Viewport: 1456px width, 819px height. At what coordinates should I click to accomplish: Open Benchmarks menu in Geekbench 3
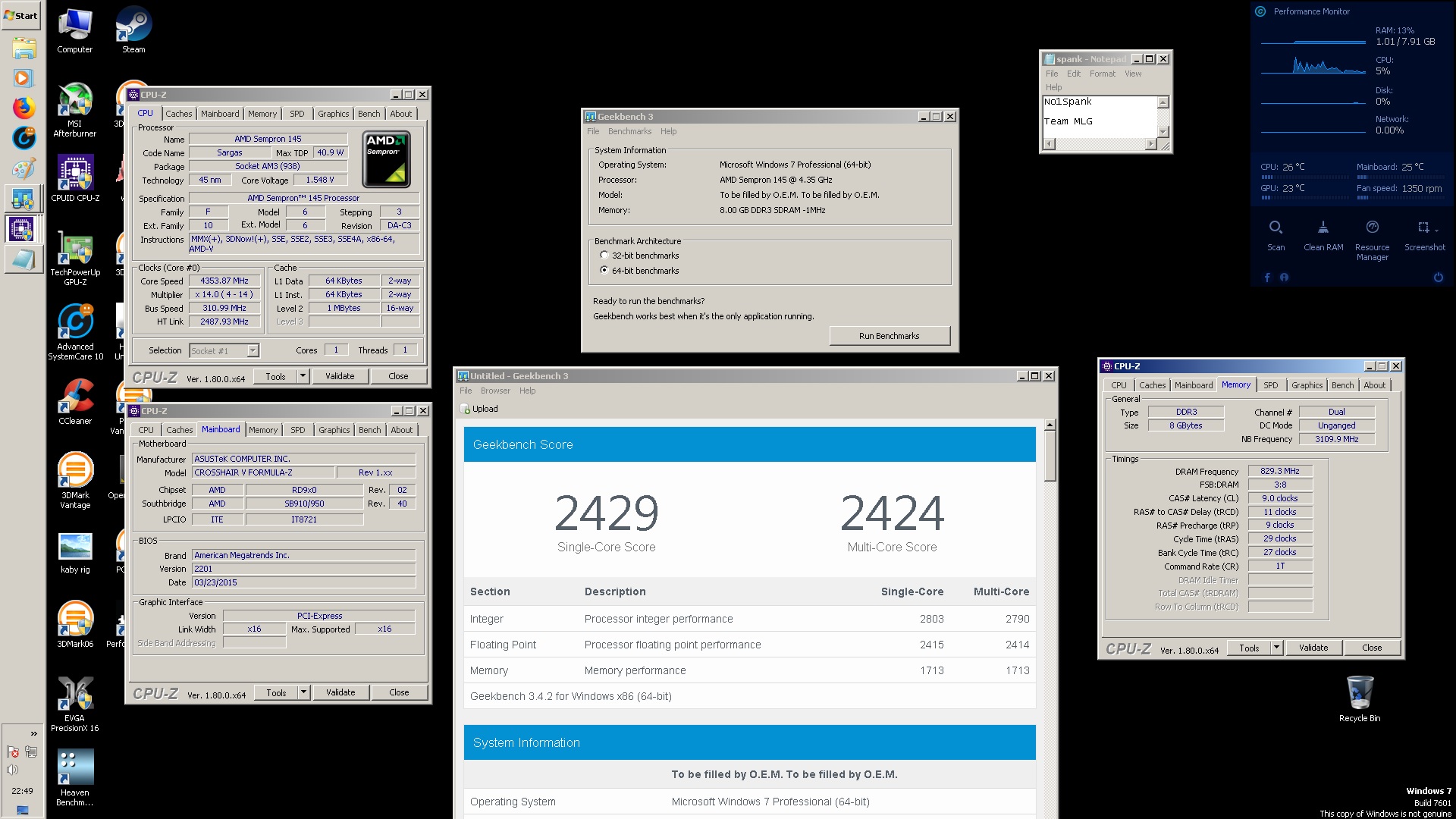point(629,131)
